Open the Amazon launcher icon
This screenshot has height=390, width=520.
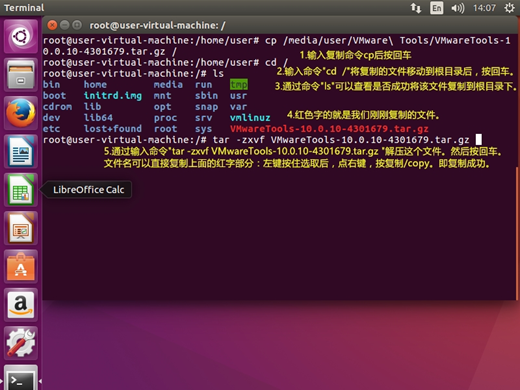(x=21, y=305)
